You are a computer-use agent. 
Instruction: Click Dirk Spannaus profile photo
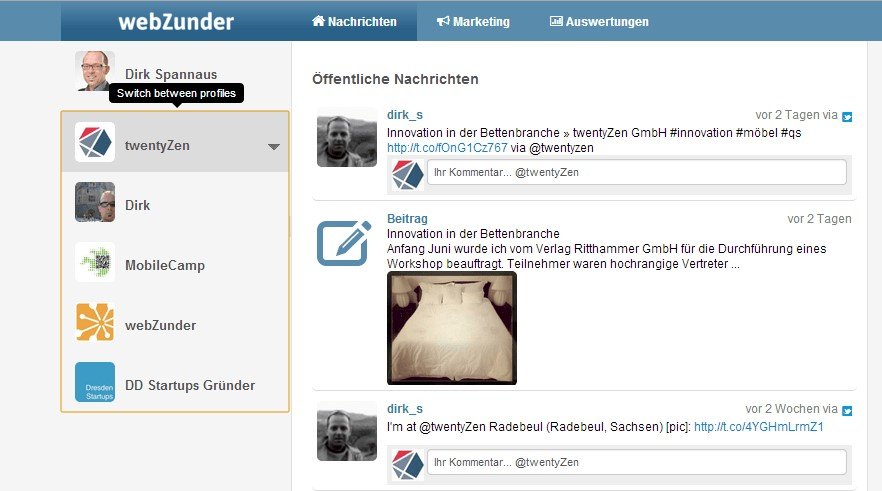pyautogui.click(x=95, y=71)
